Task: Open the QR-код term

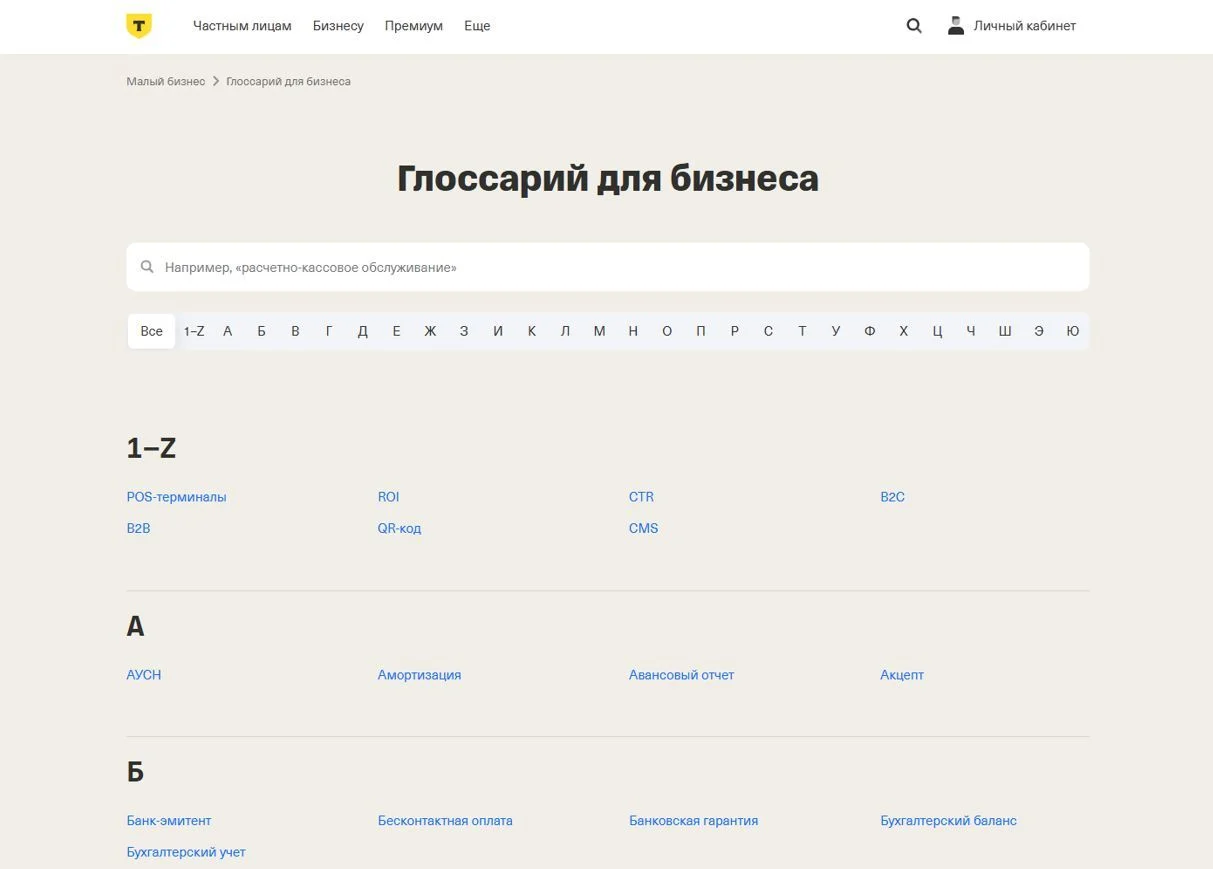Action: point(399,528)
